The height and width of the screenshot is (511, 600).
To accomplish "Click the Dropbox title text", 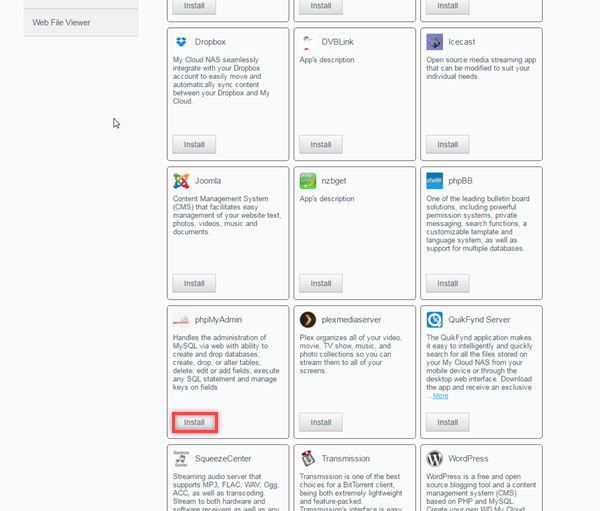I will (x=210, y=42).
